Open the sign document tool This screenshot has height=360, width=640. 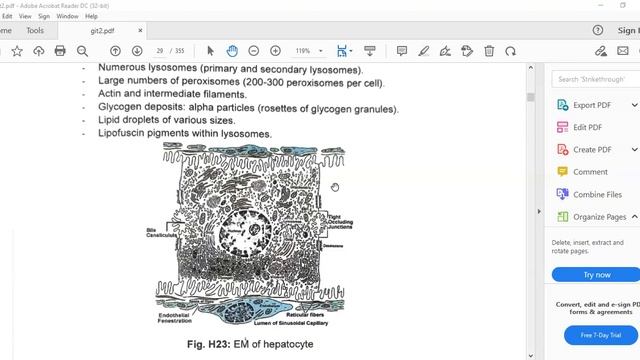tap(445, 51)
